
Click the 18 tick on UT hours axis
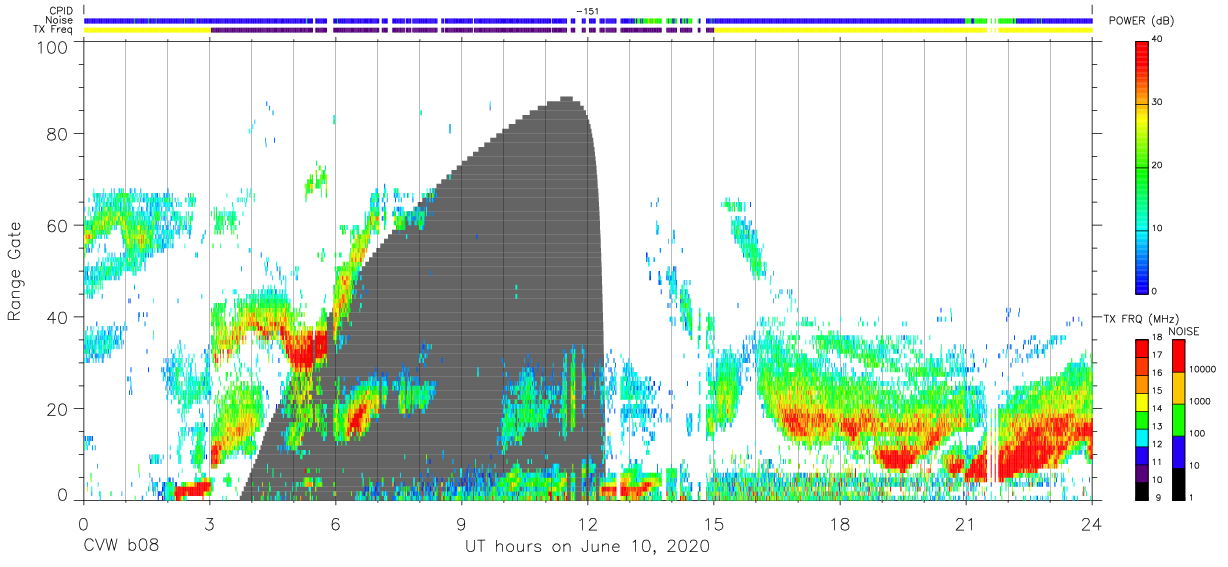839,523
